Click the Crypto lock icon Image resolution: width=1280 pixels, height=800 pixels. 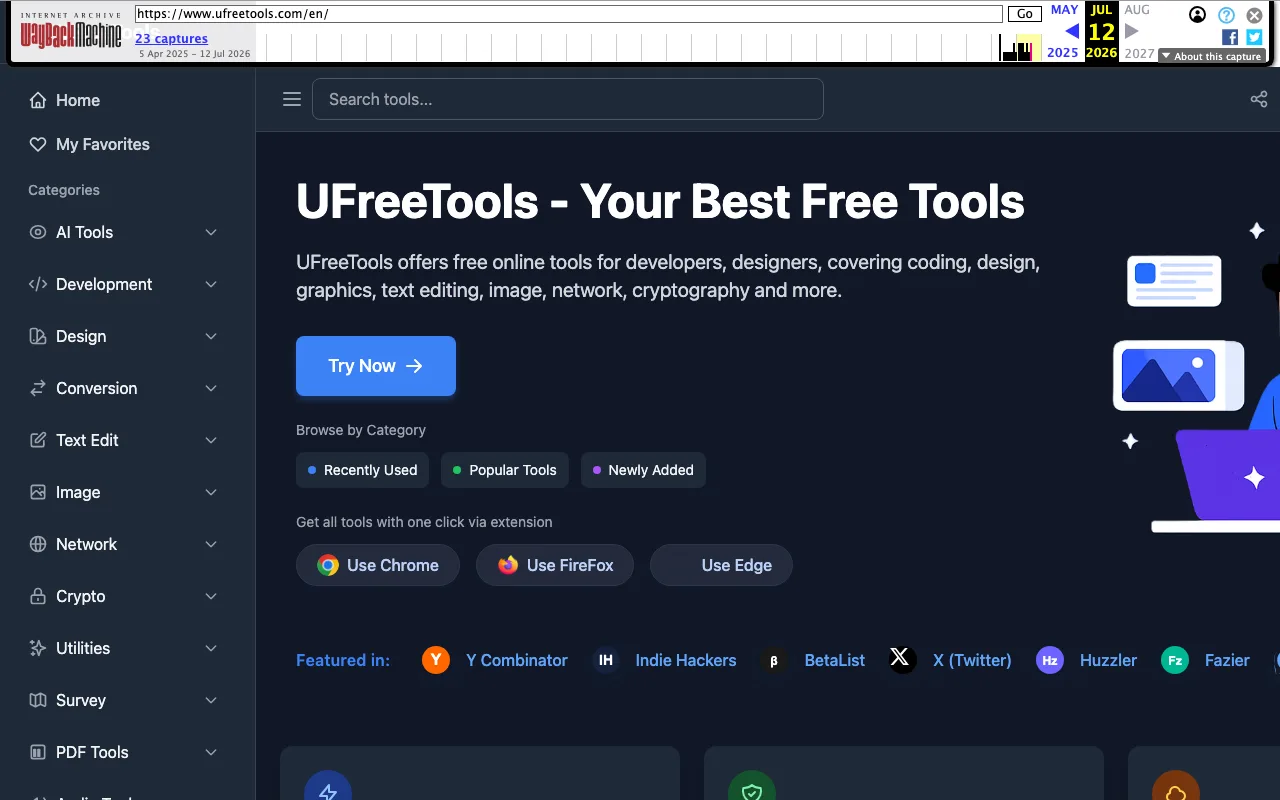click(38, 596)
